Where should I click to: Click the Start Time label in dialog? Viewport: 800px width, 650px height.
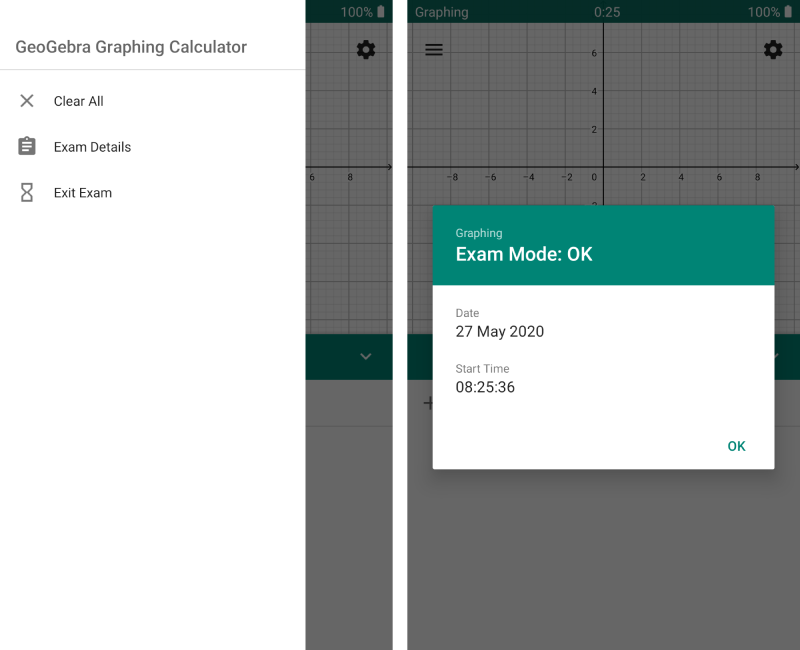(483, 369)
